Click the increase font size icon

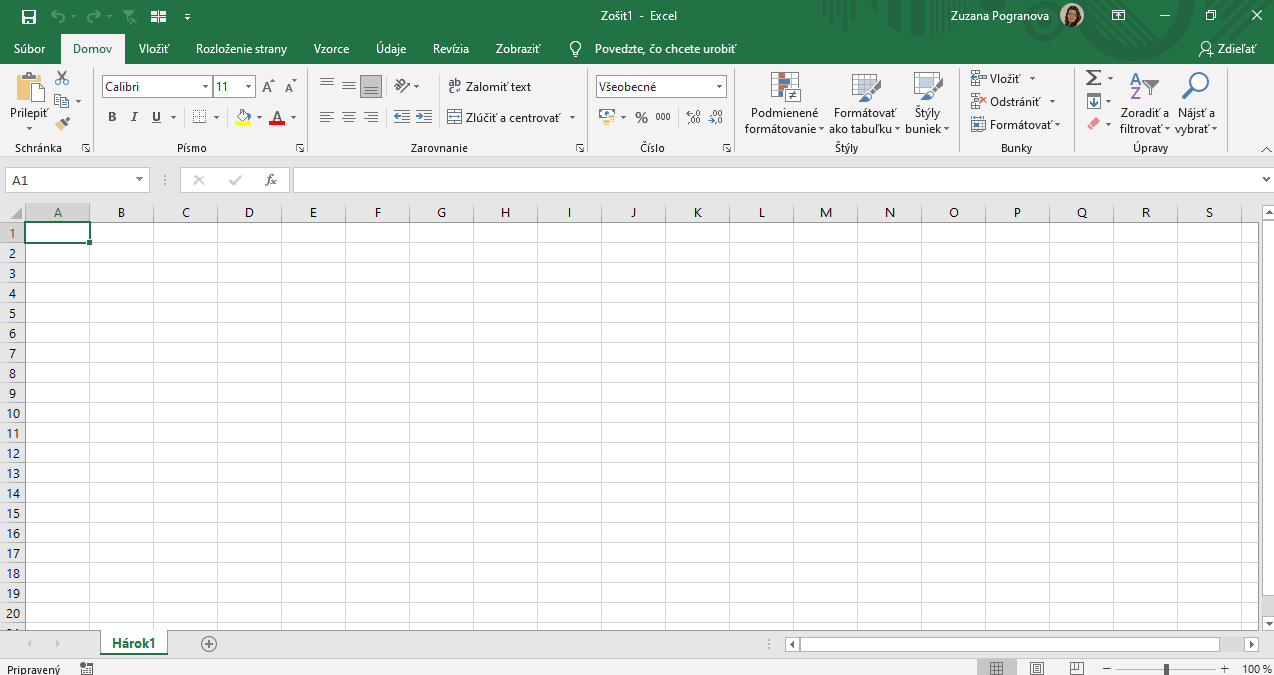268,87
